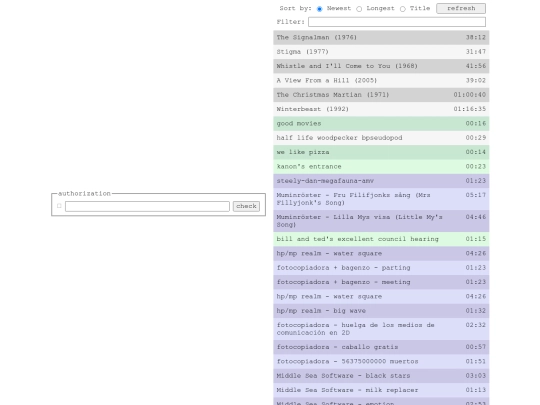Open The Christmas Martian (1971)

point(381,95)
